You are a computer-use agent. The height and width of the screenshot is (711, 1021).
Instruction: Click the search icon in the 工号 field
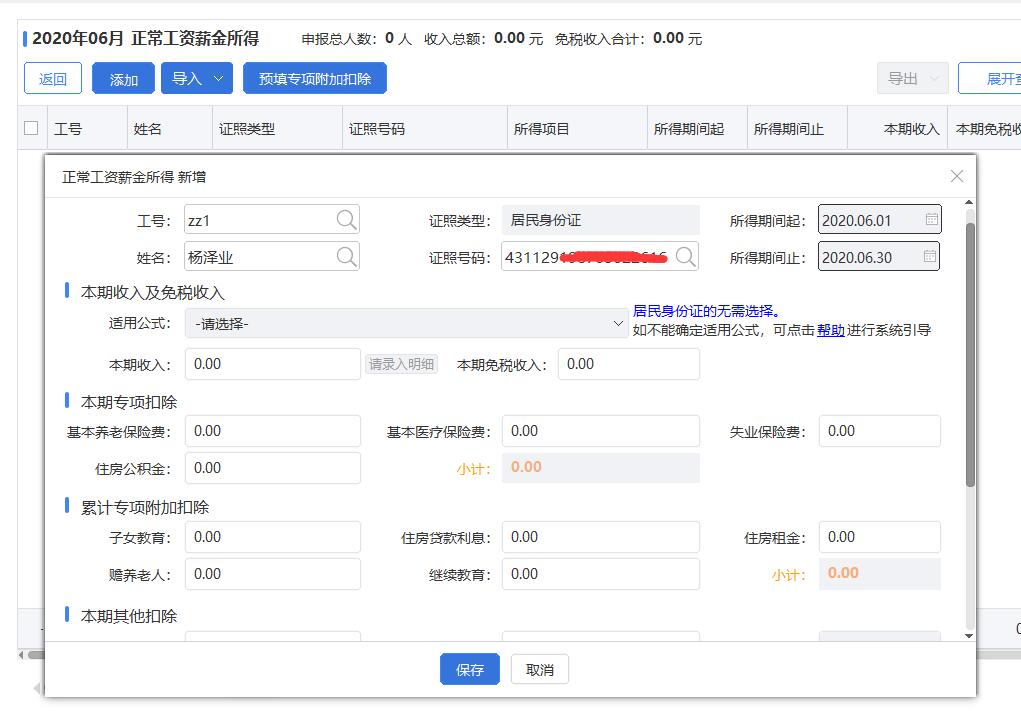pyautogui.click(x=346, y=220)
